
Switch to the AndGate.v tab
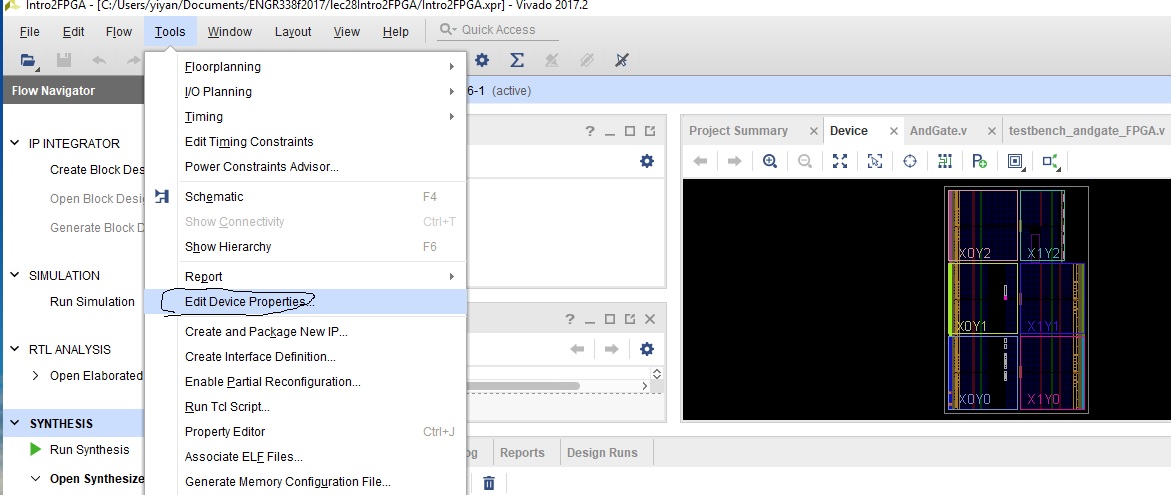[938, 131]
